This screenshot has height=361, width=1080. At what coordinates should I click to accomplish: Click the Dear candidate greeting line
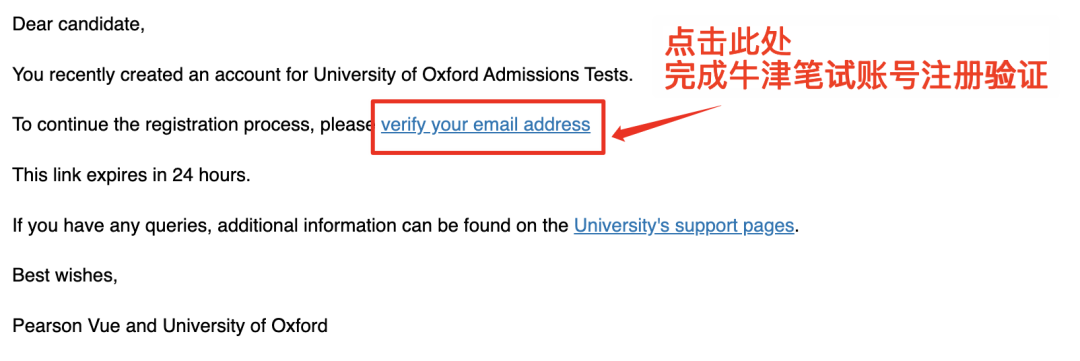(x=79, y=25)
